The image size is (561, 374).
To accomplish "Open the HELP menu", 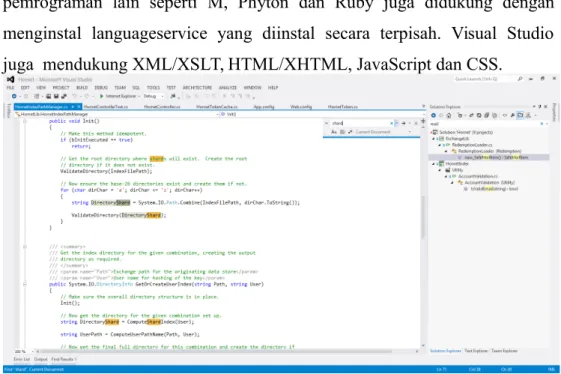I will [x=273, y=88].
